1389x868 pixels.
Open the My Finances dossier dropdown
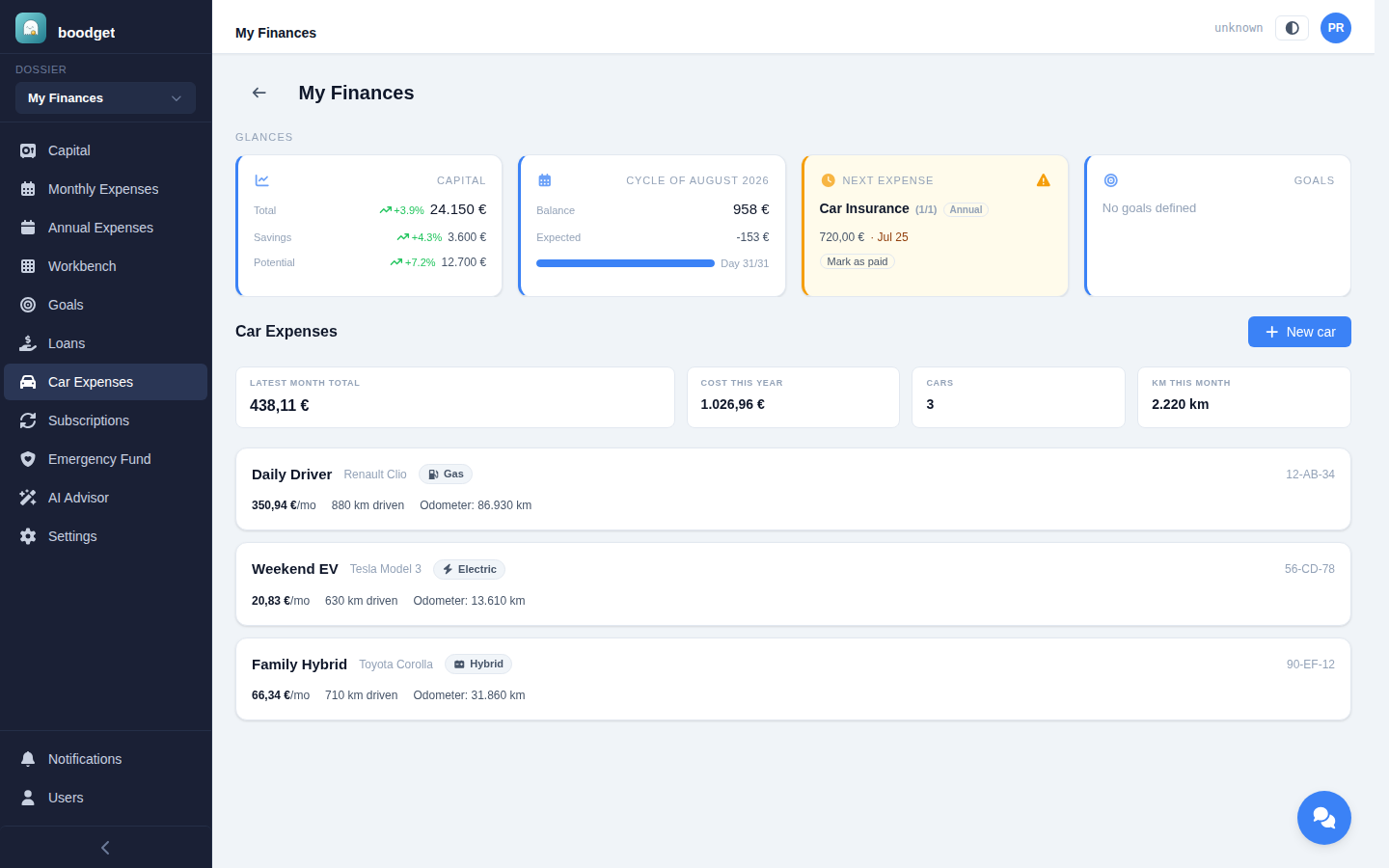(105, 98)
